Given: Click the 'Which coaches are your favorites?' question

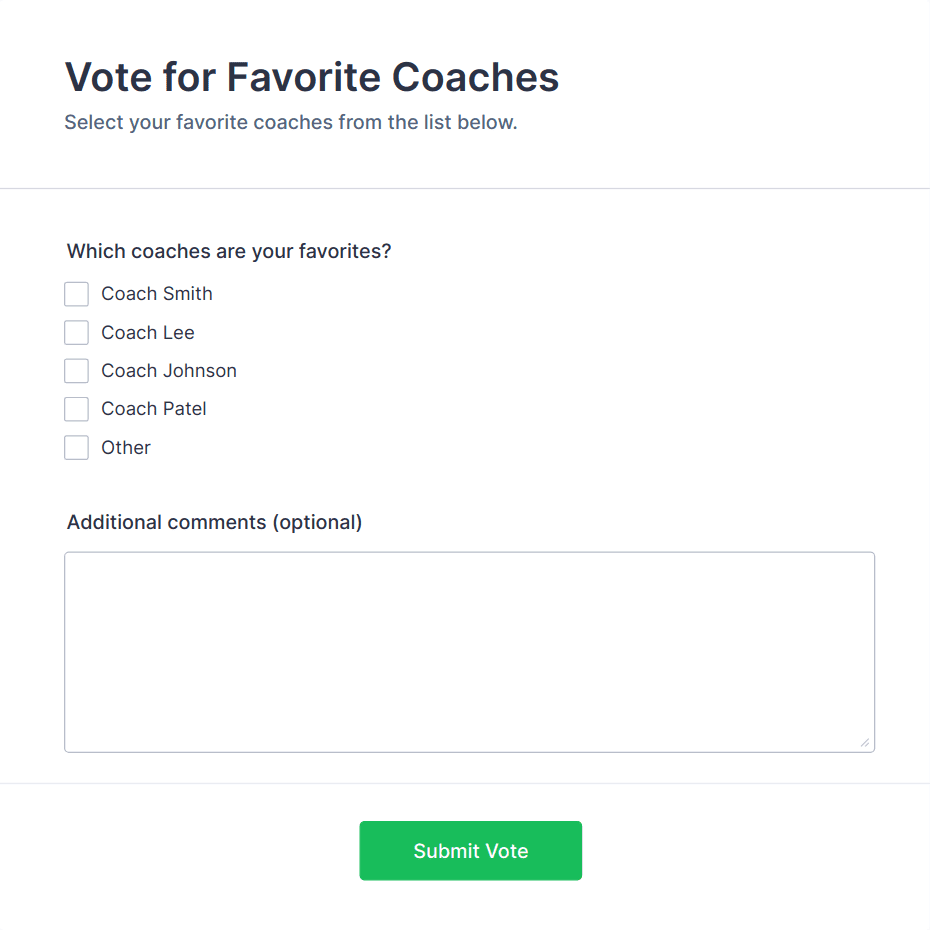Looking at the screenshot, I should coord(229,251).
